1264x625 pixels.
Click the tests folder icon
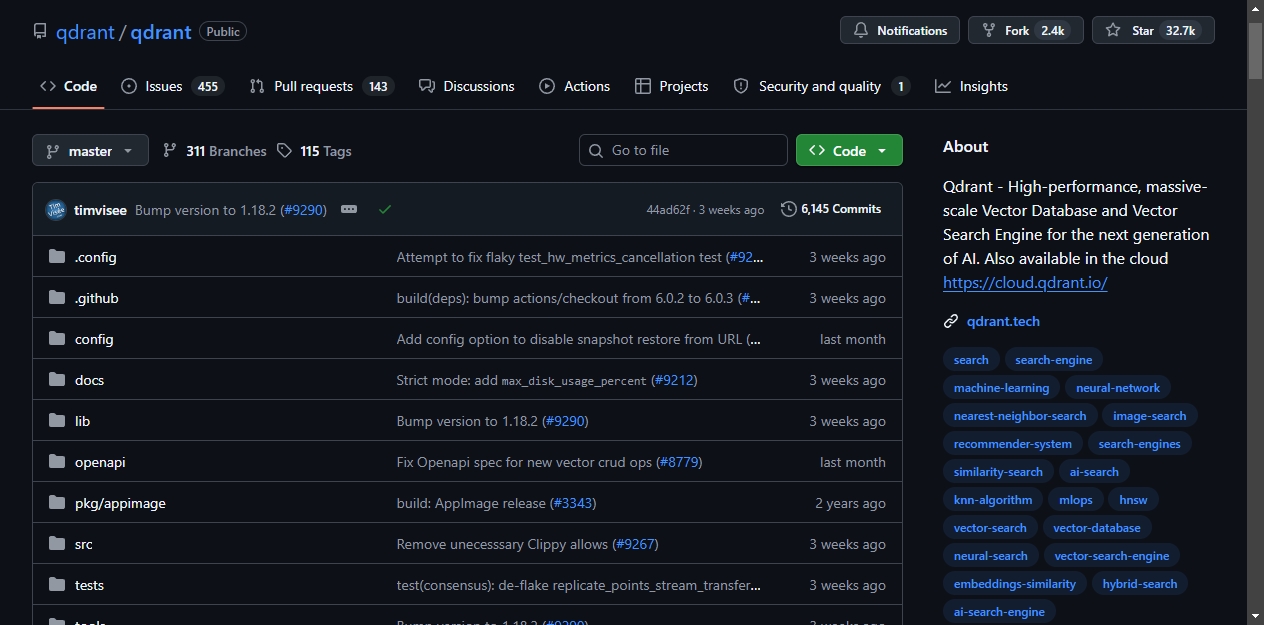[x=57, y=585]
